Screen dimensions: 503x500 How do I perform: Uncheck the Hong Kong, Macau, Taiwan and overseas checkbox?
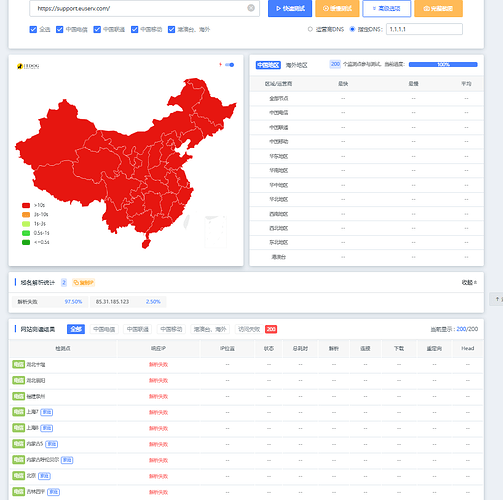point(171,29)
